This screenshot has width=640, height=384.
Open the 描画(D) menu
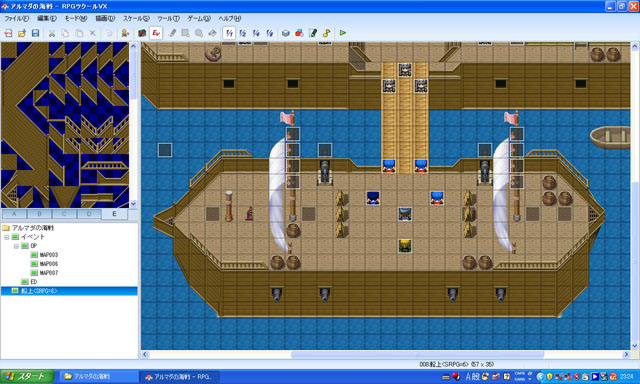(x=105, y=18)
